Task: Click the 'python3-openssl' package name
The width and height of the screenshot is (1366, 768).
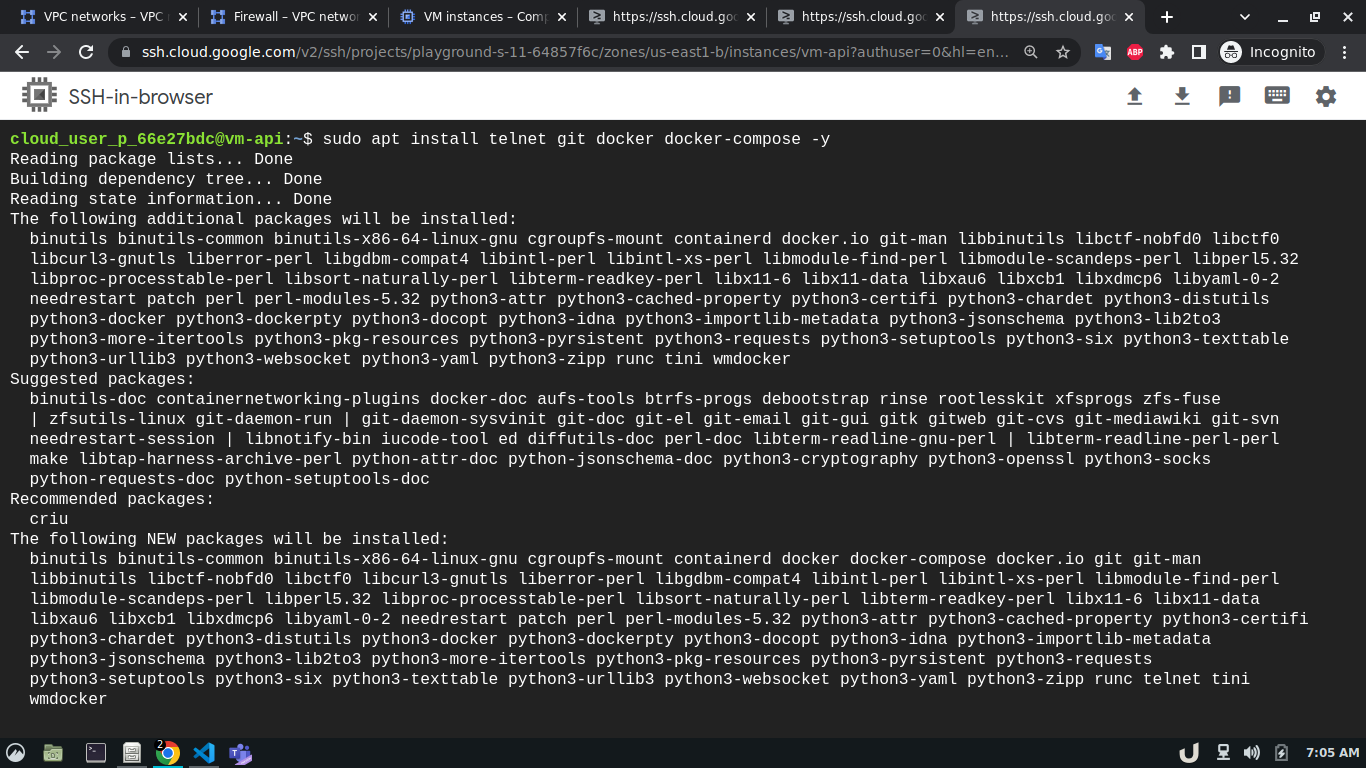Action: (x=1001, y=459)
